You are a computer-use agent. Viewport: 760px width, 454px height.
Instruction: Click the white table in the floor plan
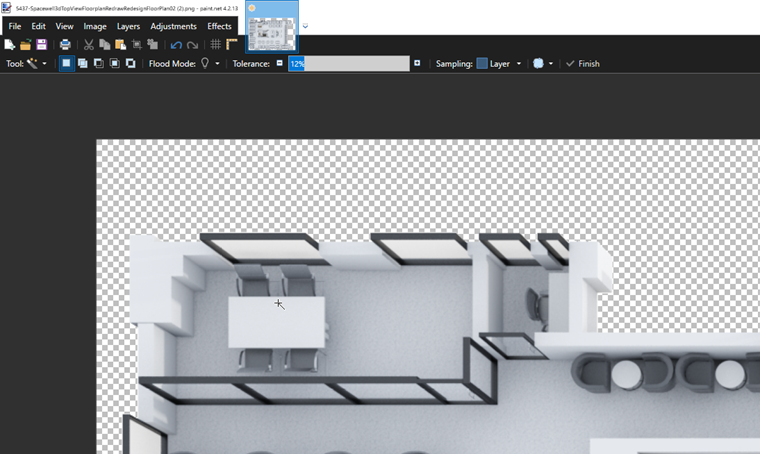276,322
